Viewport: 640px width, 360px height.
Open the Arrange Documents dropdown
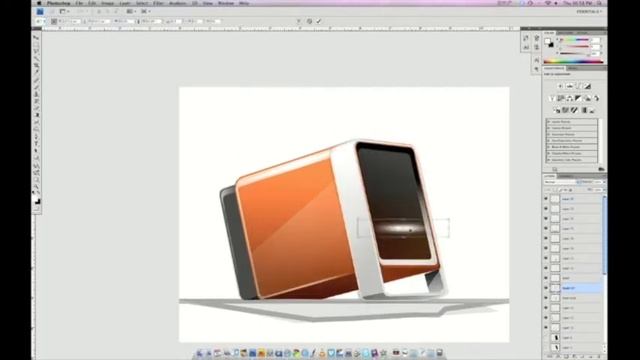131,11
